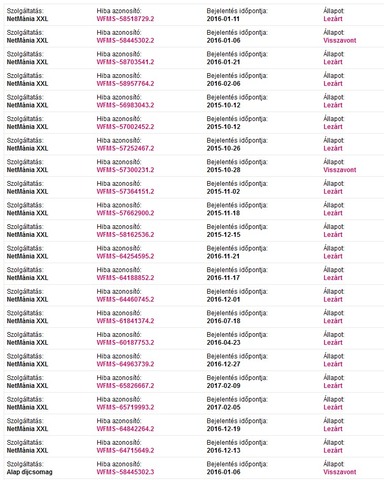Open fault ID reported on 2016-01-21

[x=125, y=62]
